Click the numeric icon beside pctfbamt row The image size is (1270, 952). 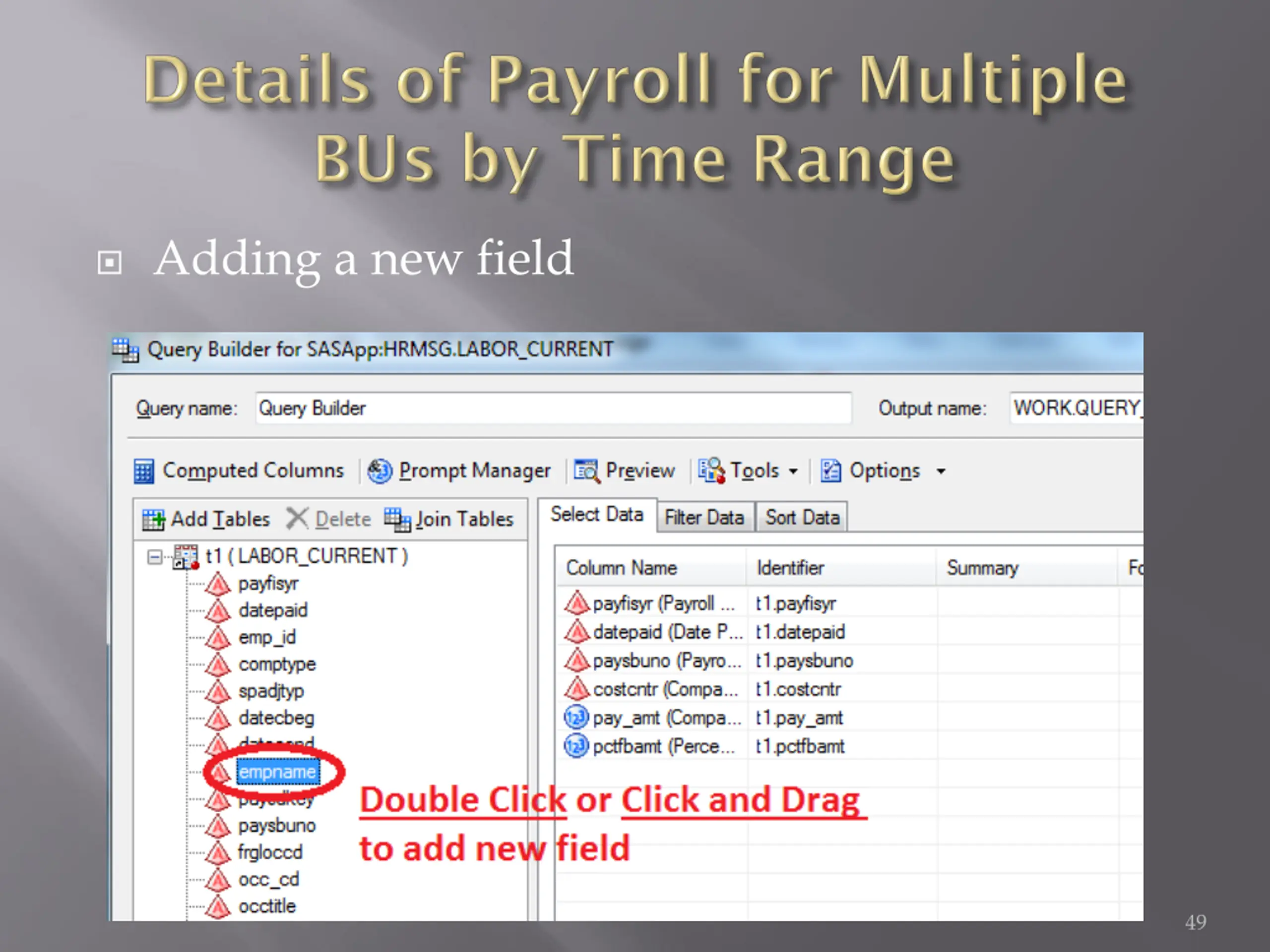click(576, 747)
